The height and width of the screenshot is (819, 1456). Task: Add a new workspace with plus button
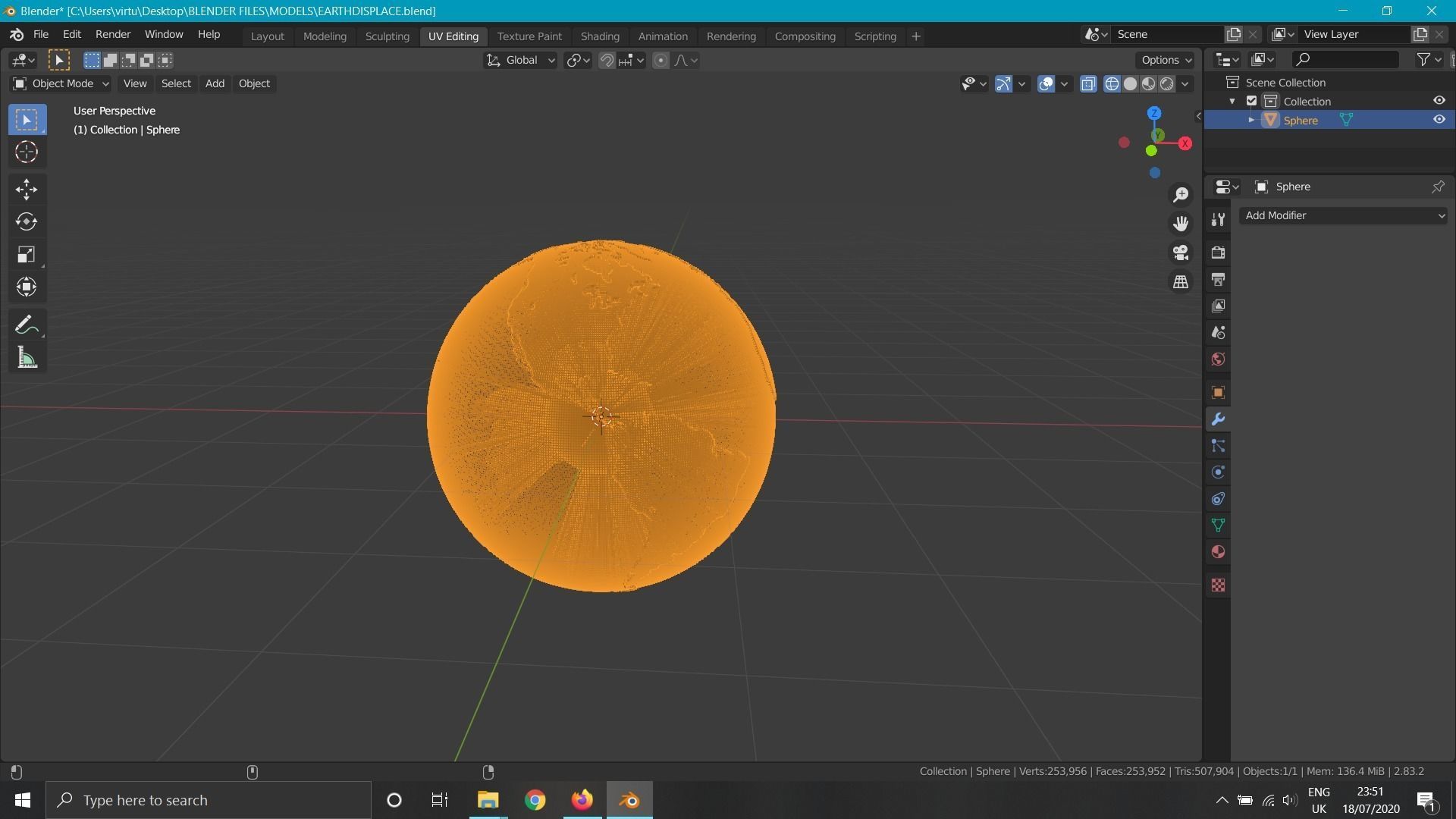tap(915, 36)
